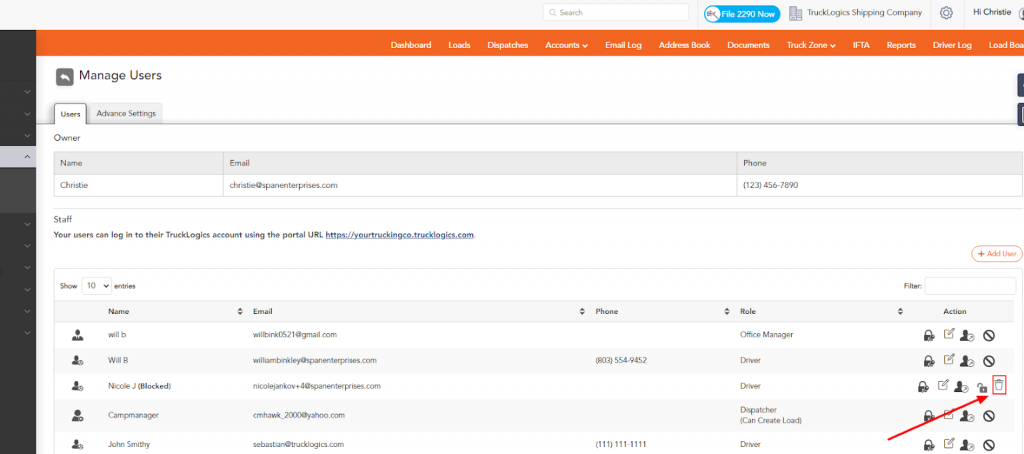Collapse the expanded sidebar section up-chevron
Viewport: 1024px width, 454px height.
coord(27,157)
